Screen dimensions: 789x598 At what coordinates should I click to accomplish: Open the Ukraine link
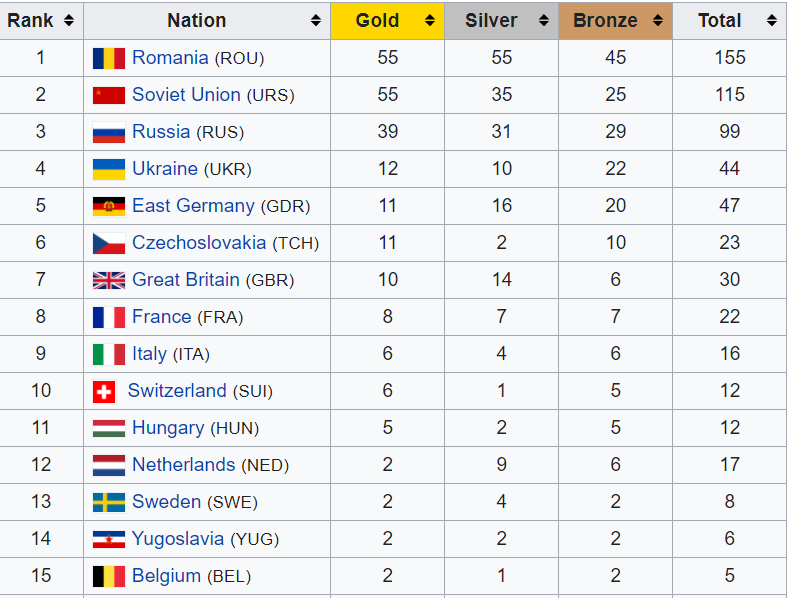[165, 169]
